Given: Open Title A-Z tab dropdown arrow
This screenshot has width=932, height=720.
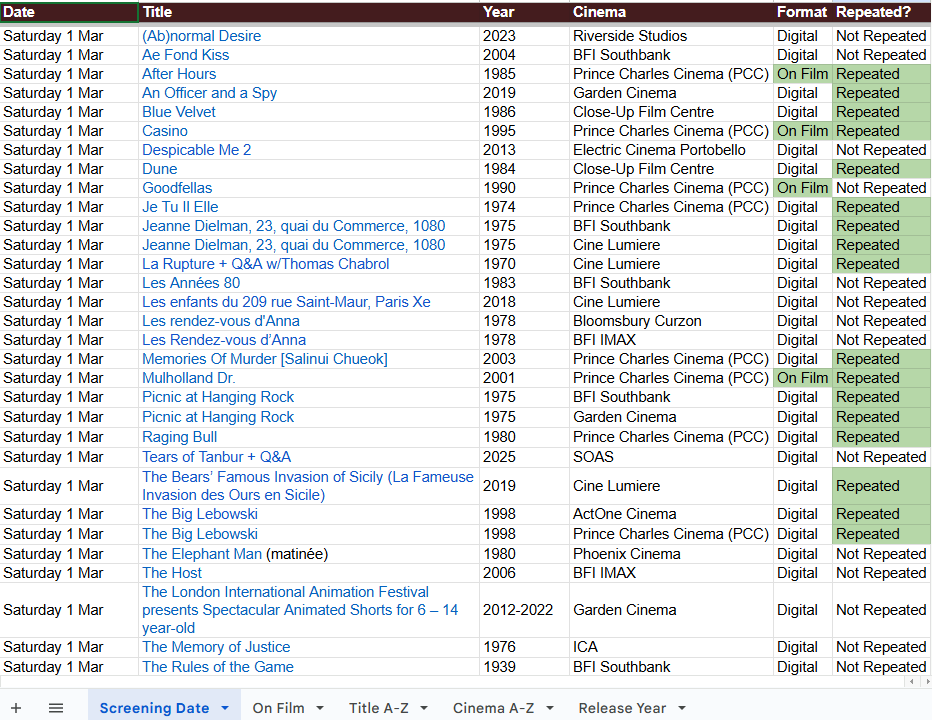Looking at the screenshot, I should coord(424,708).
